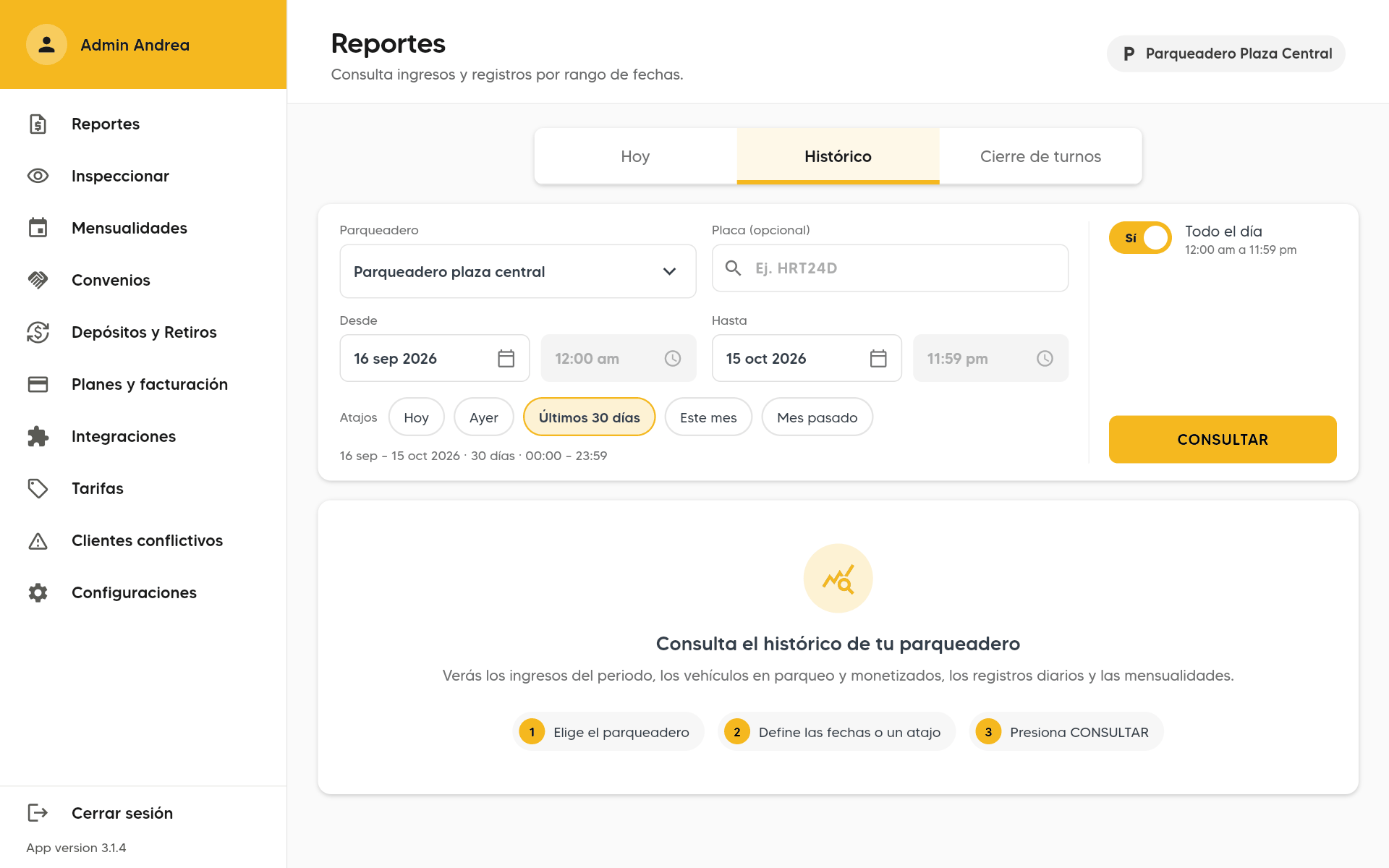Open the Desde date calendar icon
Screen dimensions: 1389x868
[x=506, y=358]
